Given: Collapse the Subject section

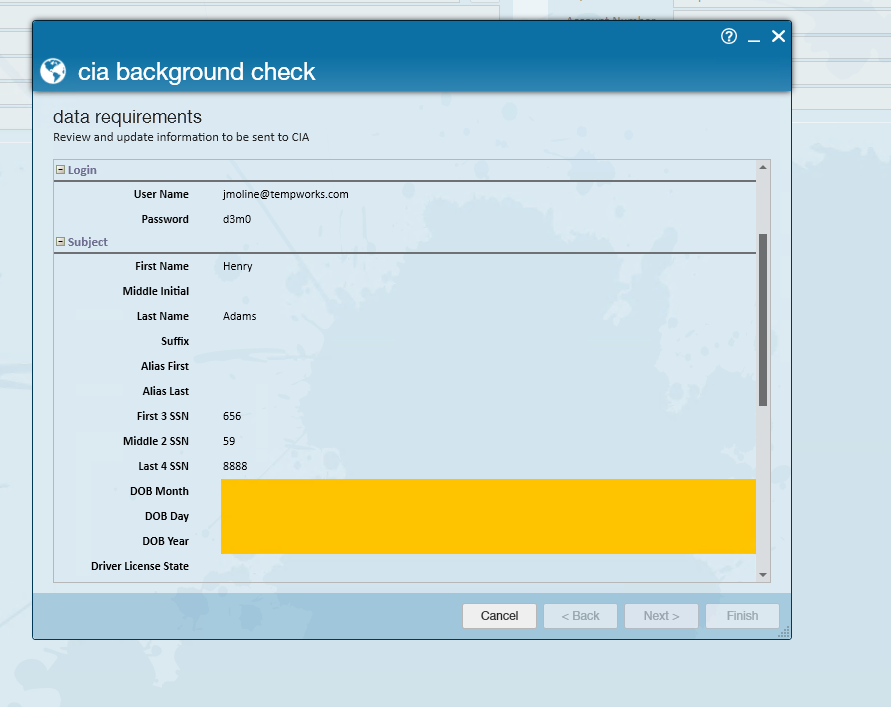Looking at the screenshot, I should 60,242.
